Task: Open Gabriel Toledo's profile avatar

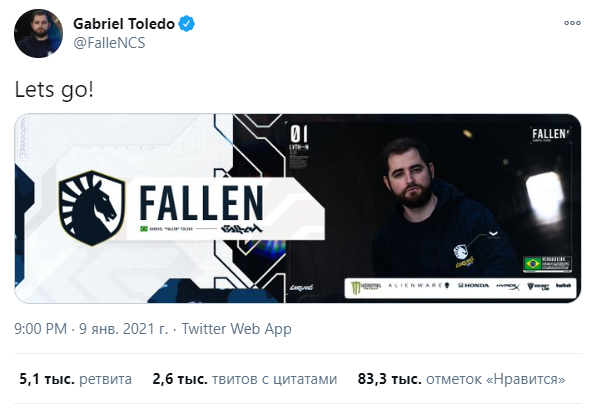Action: click(x=38, y=33)
